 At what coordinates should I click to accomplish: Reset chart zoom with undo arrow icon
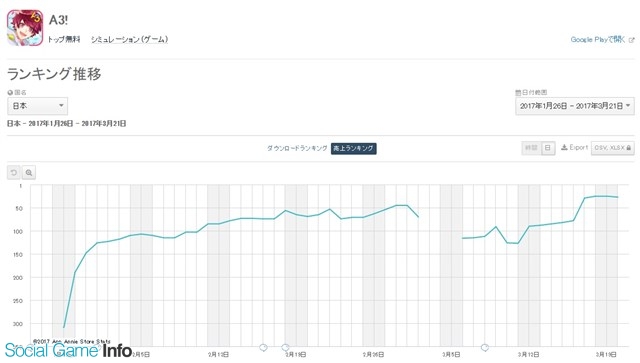point(13,173)
